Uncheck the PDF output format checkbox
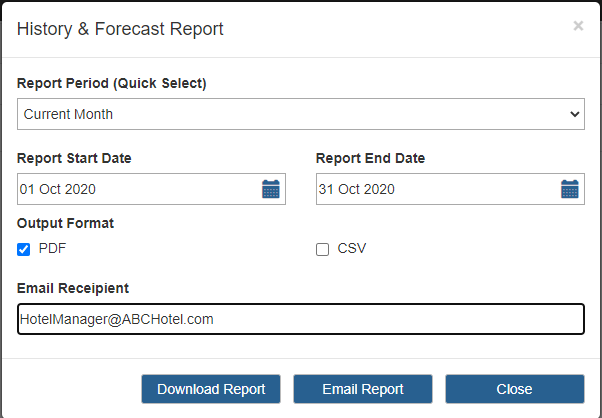 coord(23,249)
